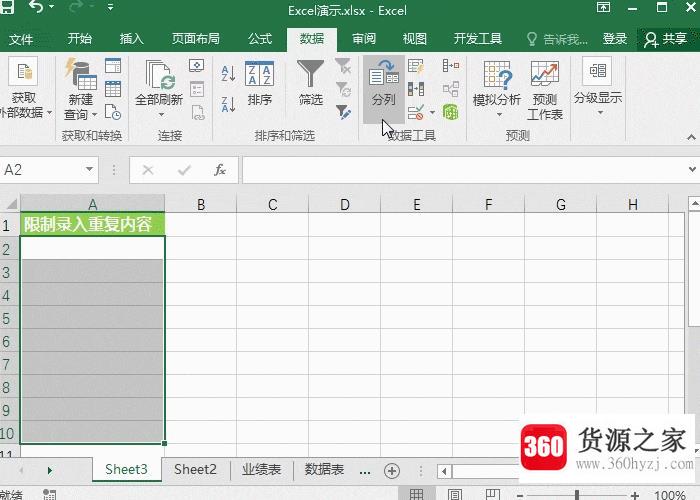Switch to the View tab

pos(415,39)
